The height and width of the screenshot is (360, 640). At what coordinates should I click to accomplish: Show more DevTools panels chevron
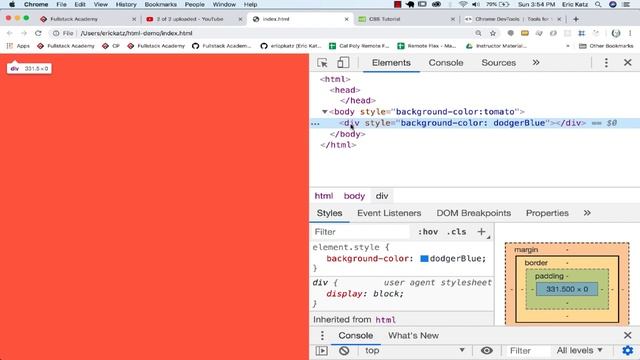coord(536,62)
